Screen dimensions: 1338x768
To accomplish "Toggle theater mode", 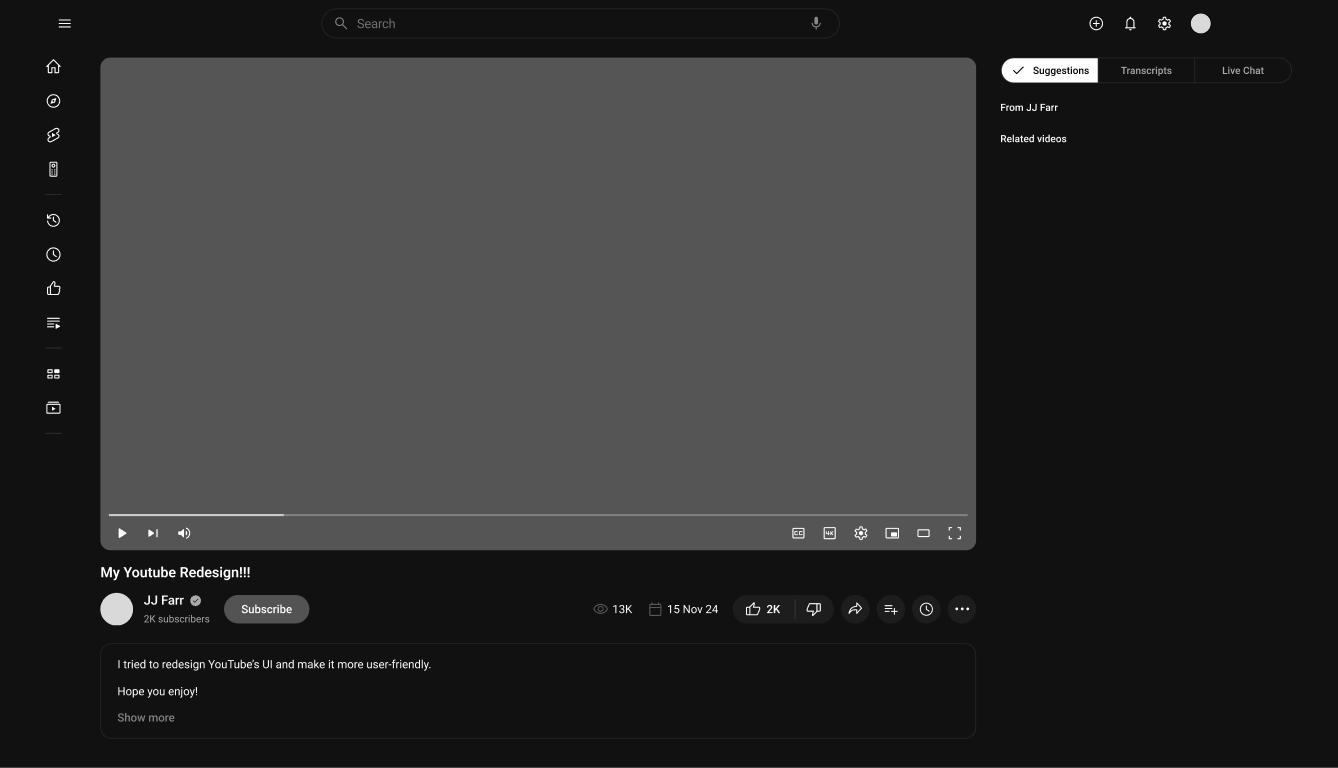I will click(924, 533).
